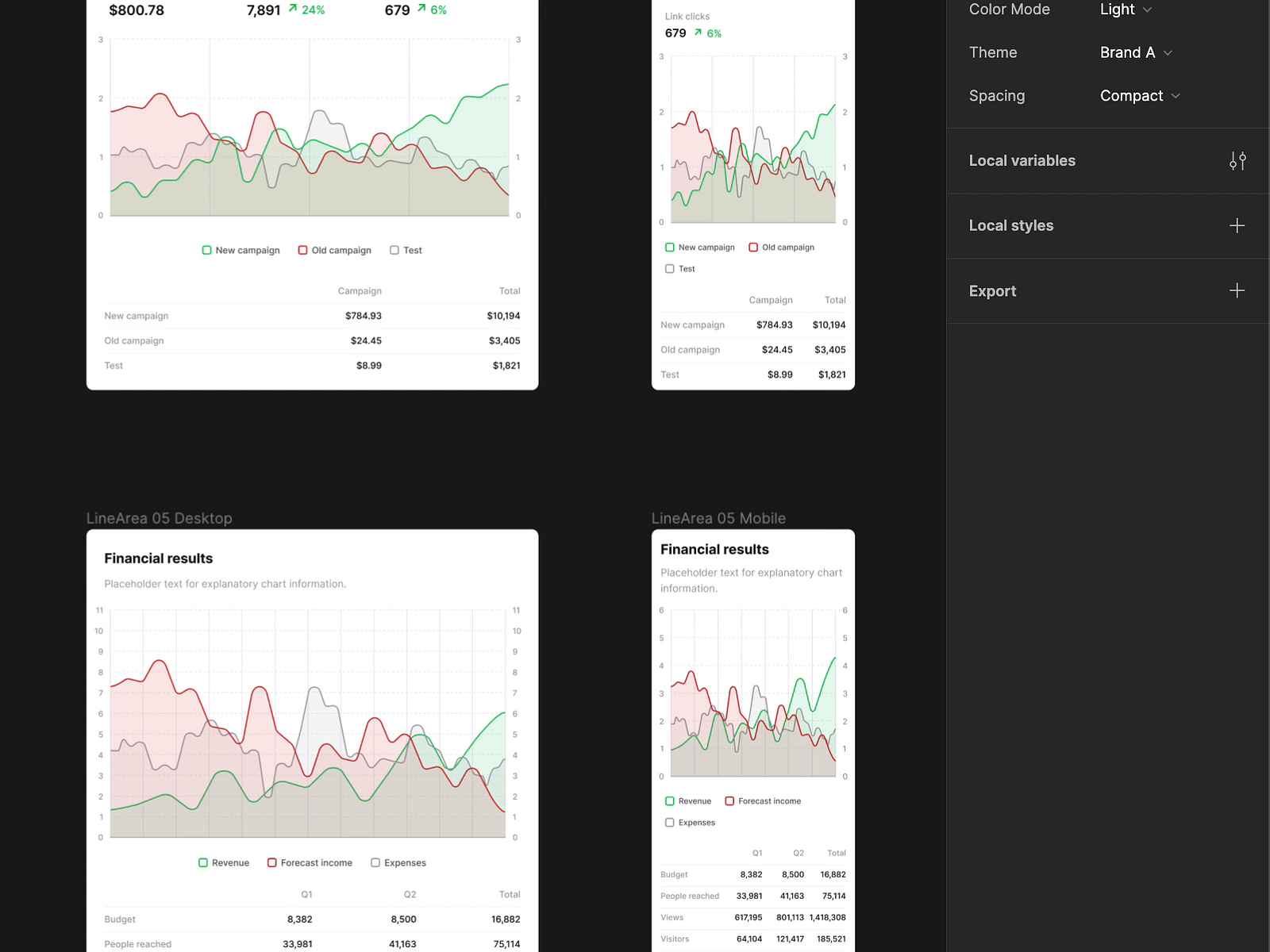This screenshot has width=1270, height=952.
Task: Toggle the Forecast income legend checkbox
Action: point(272,862)
